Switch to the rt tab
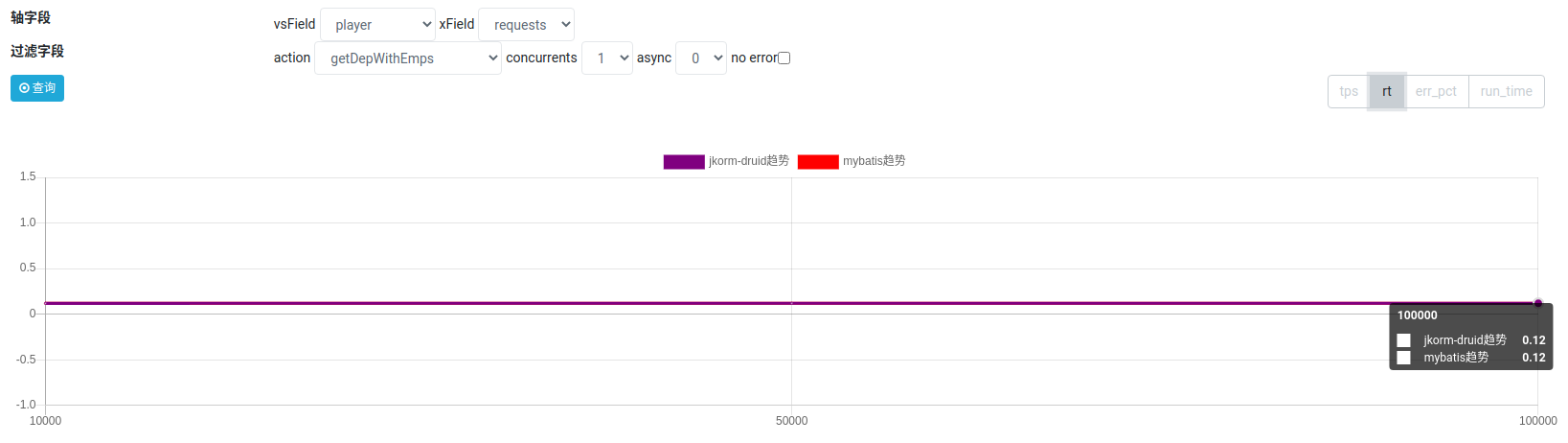 [x=1387, y=92]
